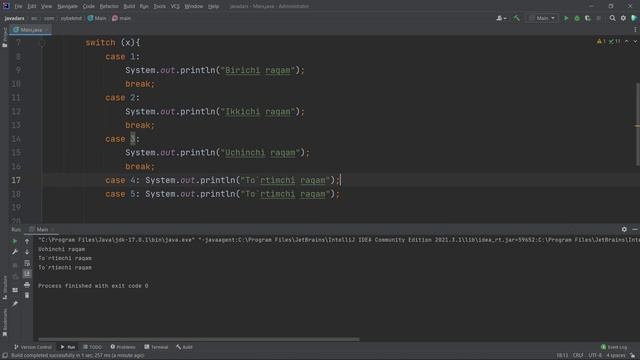
Task: Open the Refactor menu
Action: pos(109,7)
